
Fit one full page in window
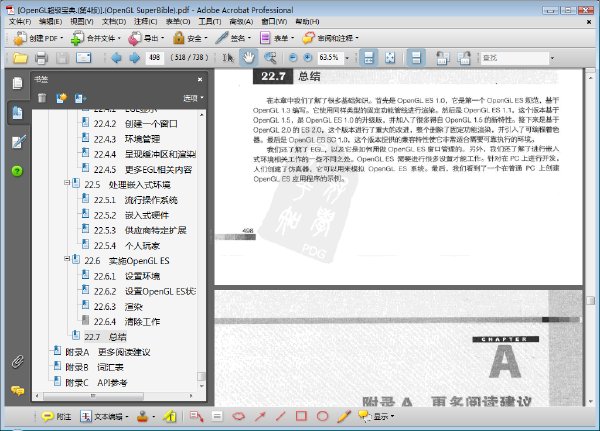point(390,58)
